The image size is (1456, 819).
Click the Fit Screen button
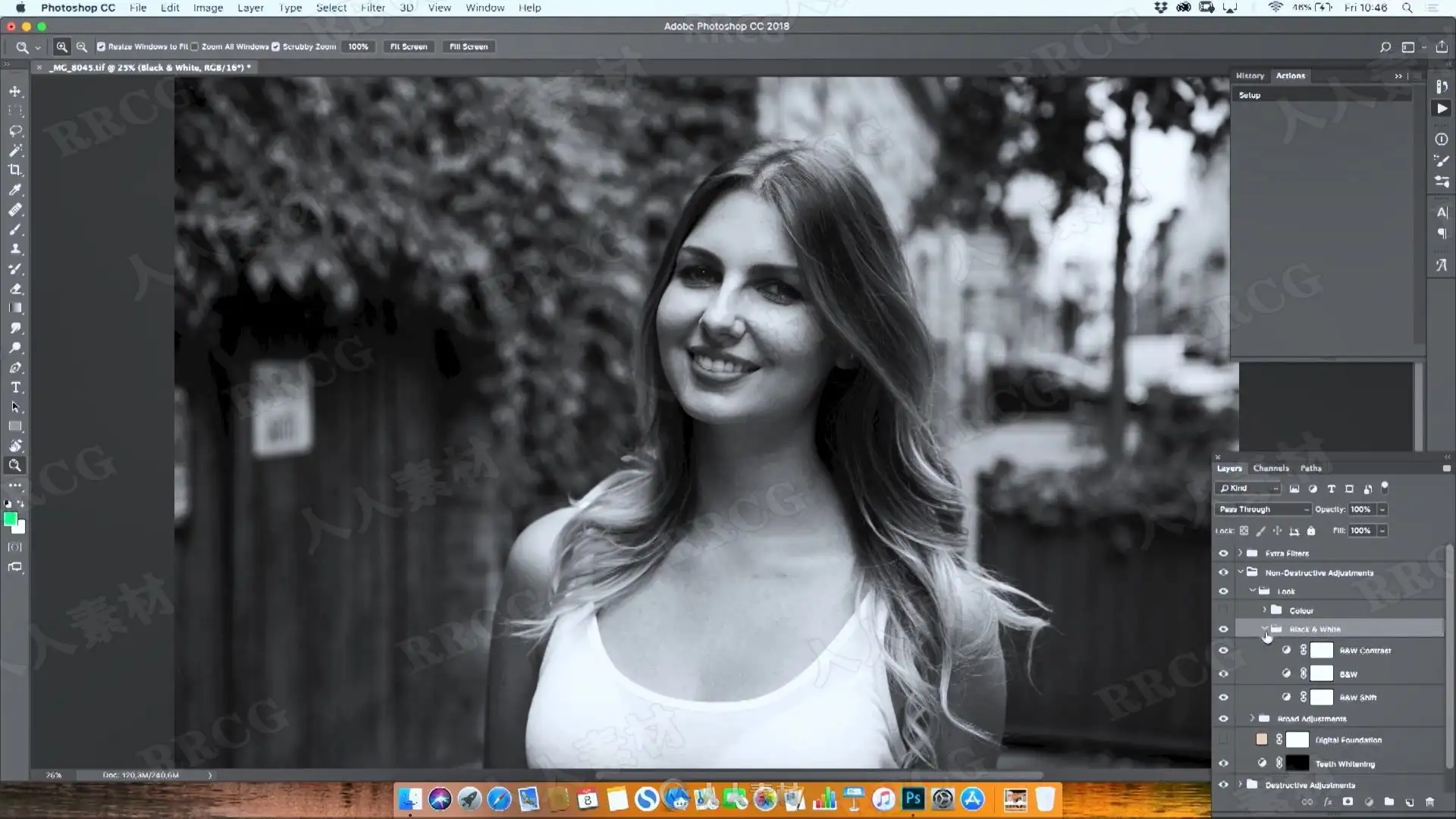pos(408,47)
